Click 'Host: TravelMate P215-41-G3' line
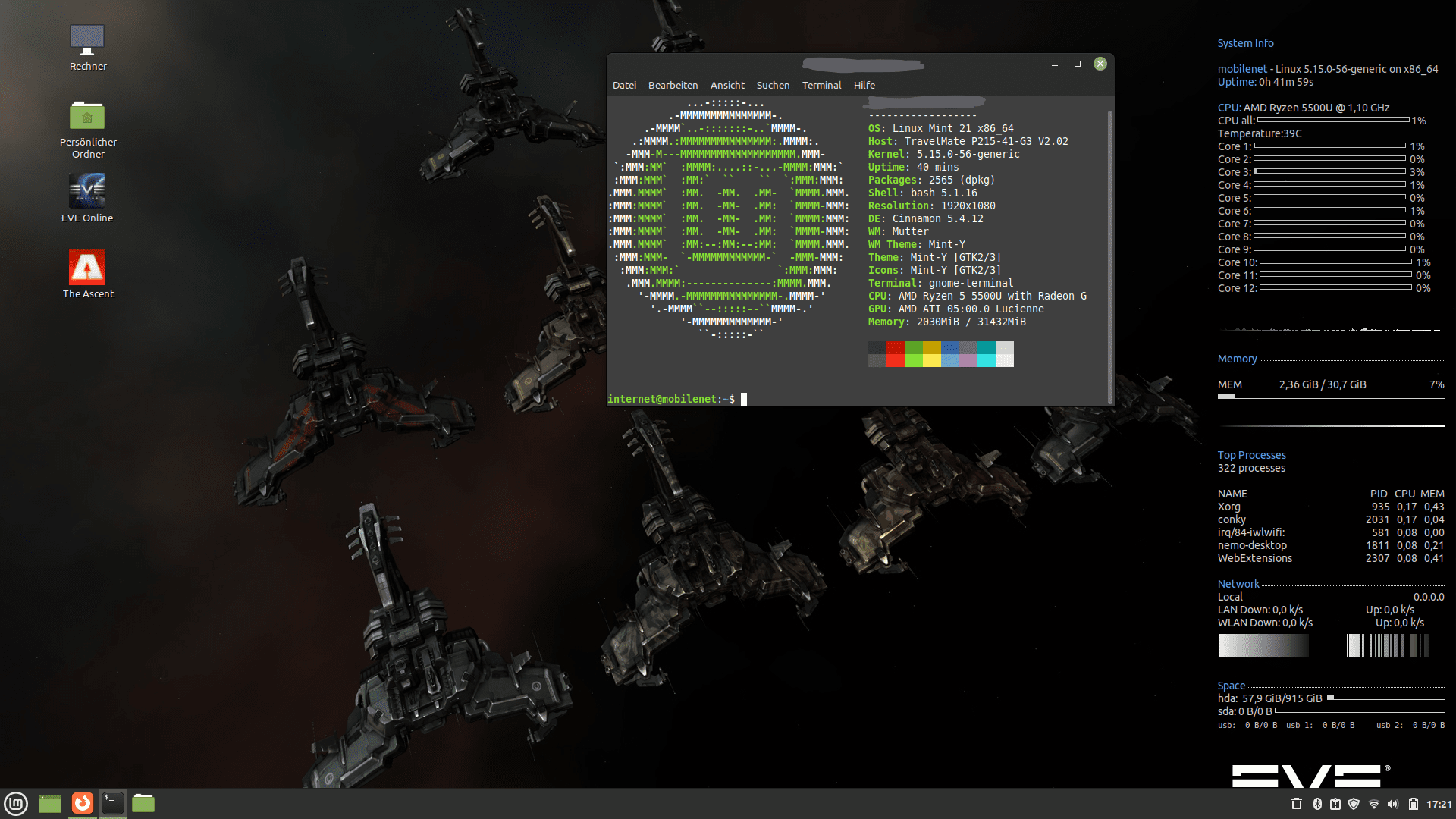1456x819 pixels. (968, 141)
